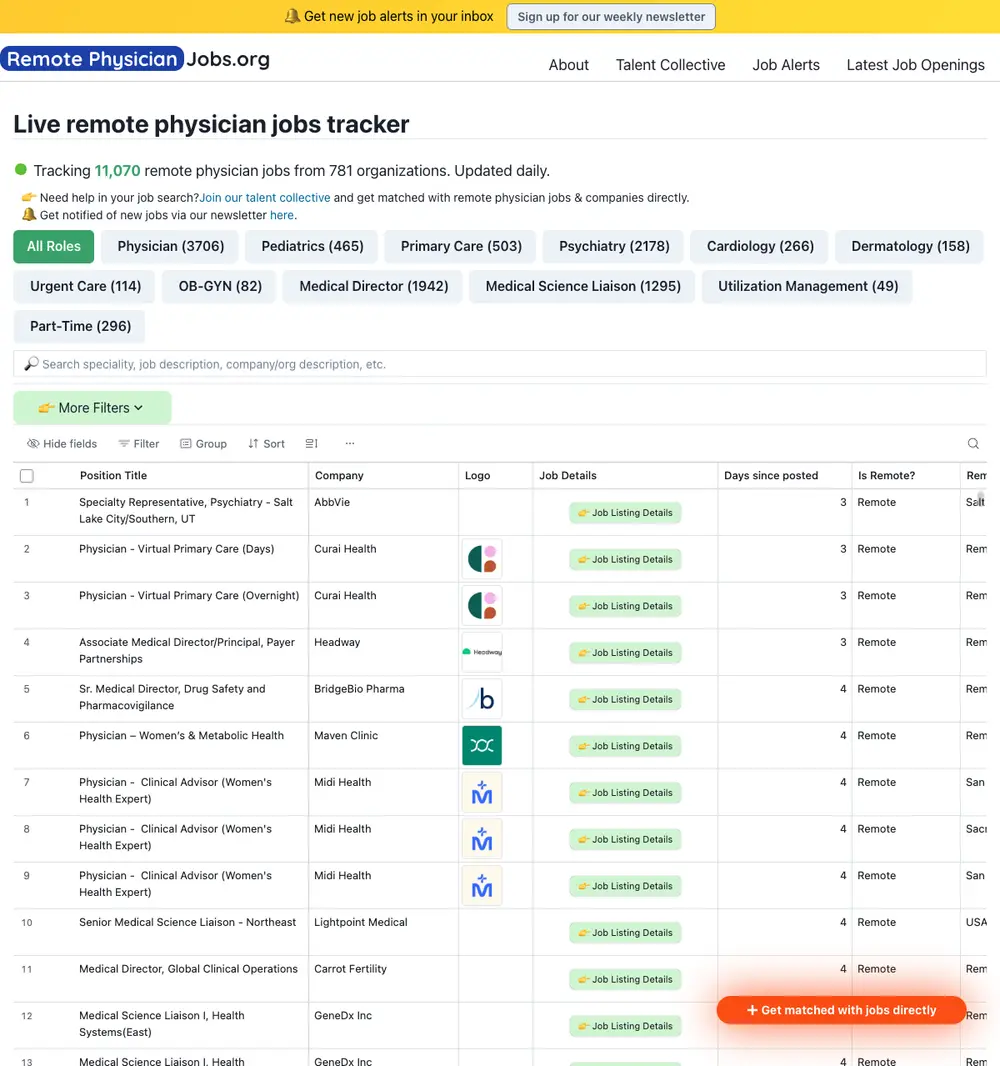Filter by Psychiatry (2178)

pyautogui.click(x=614, y=246)
